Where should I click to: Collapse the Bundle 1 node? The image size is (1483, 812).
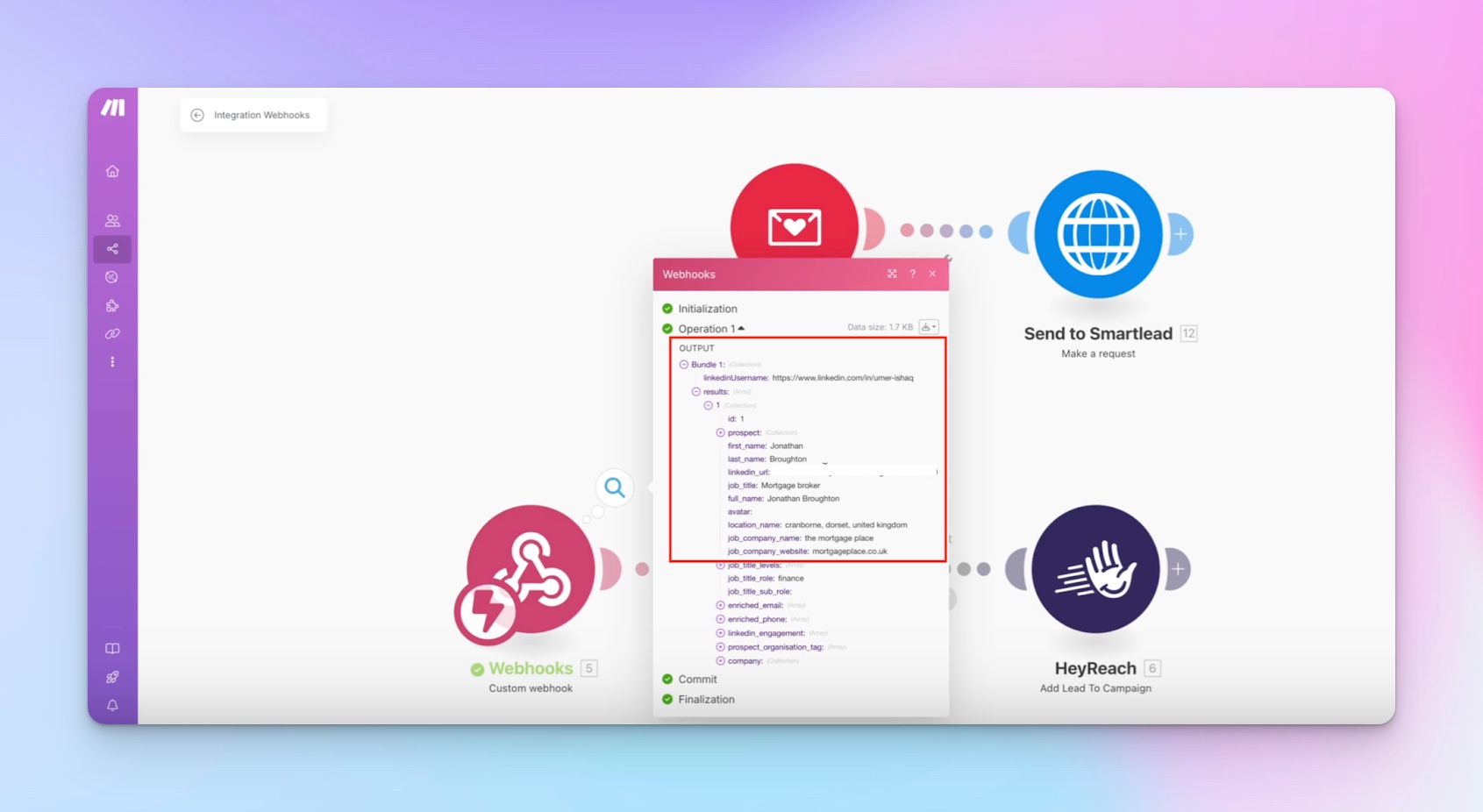[x=684, y=365]
